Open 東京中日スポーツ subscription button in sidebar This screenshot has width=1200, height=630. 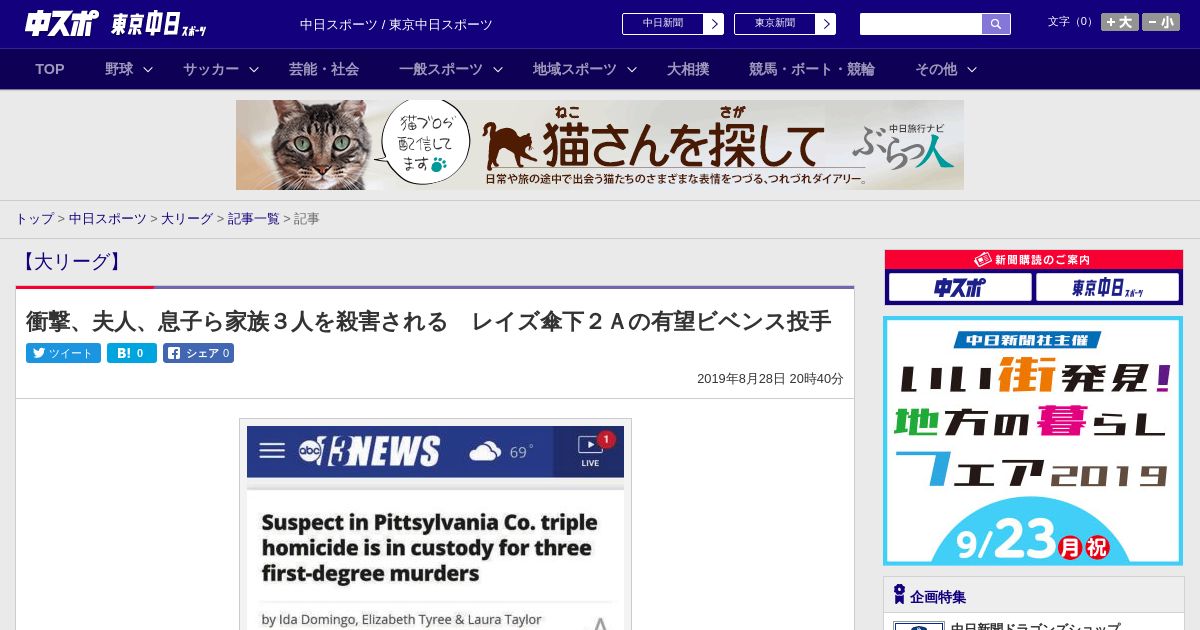(x=1107, y=288)
